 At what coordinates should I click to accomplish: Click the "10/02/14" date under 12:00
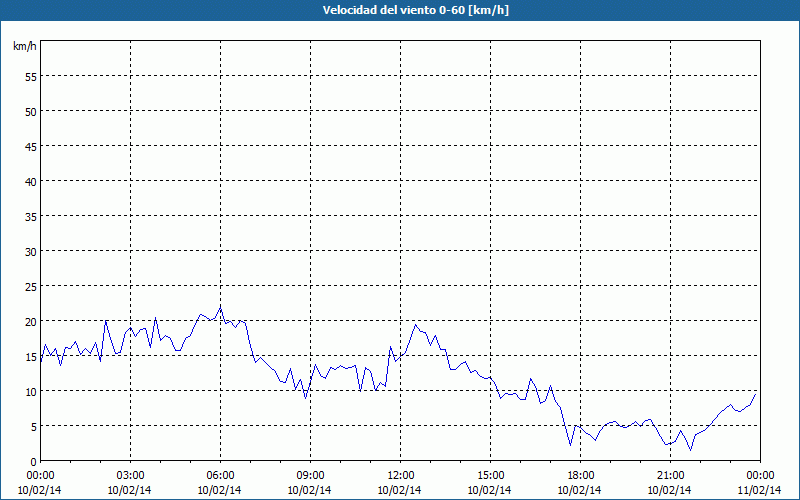pyautogui.click(x=399, y=490)
